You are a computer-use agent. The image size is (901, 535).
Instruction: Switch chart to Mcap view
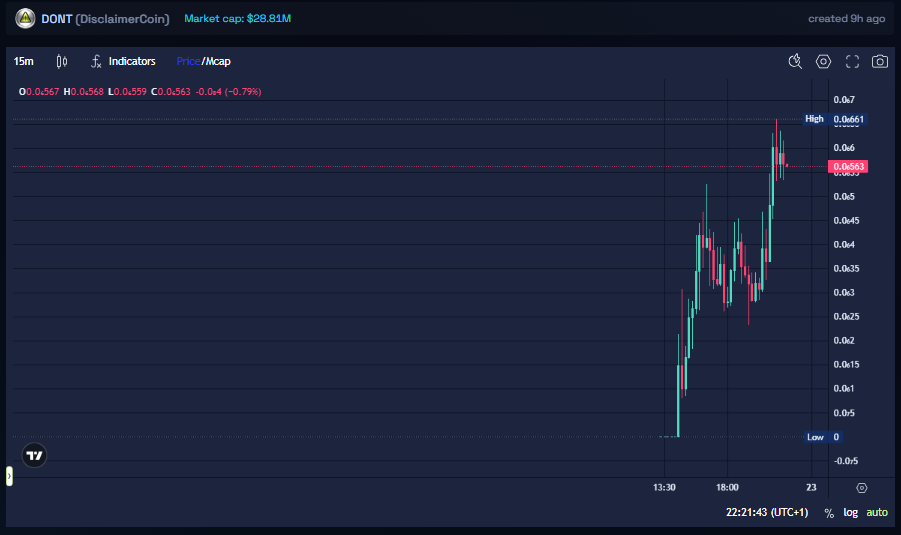[x=218, y=61]
